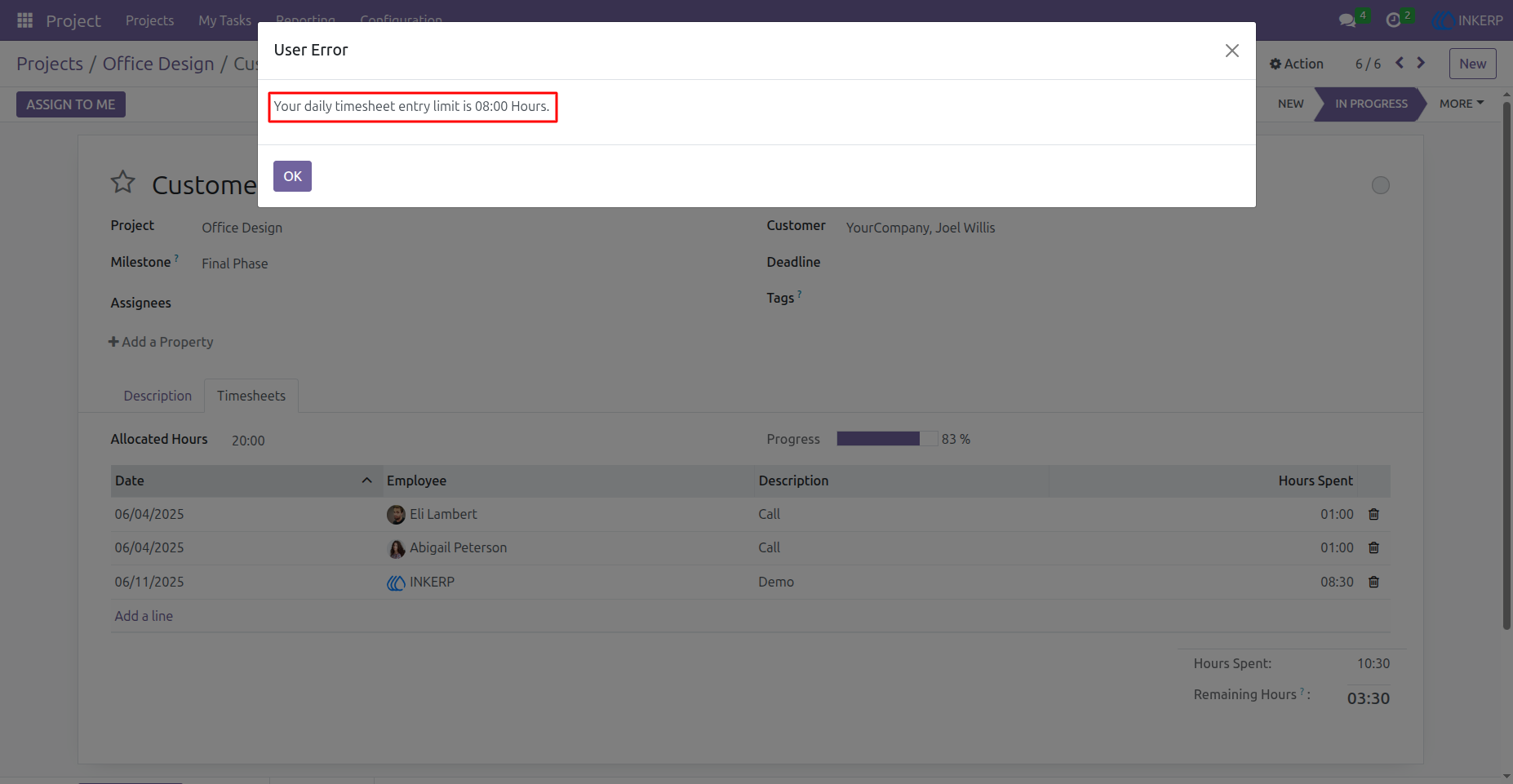1513x784 pixels.
Task: Open the Action gear menu
Action: pyautogui.click(x=1297, y=64)
